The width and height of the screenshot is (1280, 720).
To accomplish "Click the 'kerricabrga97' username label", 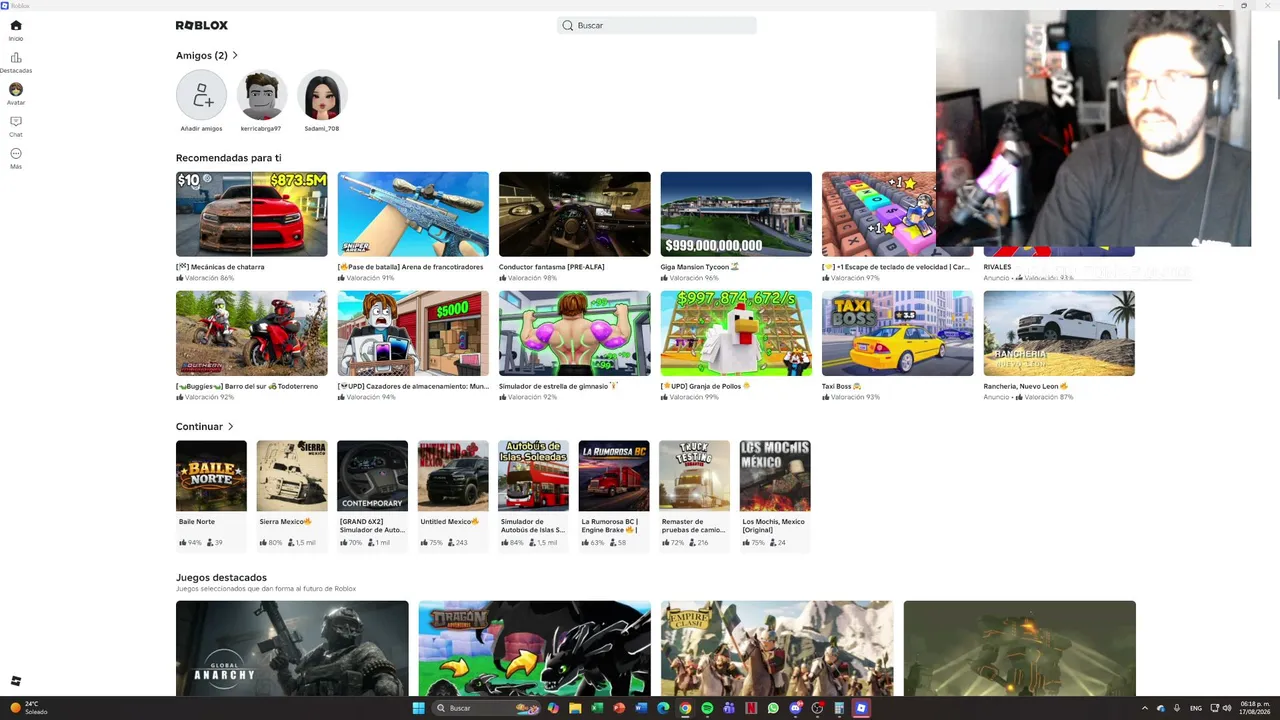I will click(x=261, y=129).
